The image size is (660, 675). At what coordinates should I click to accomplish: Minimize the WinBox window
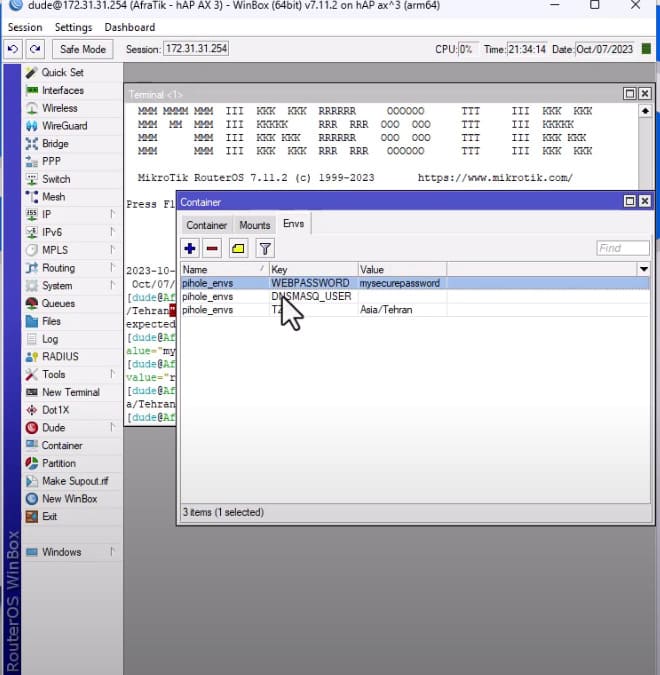tap(555, 5)
